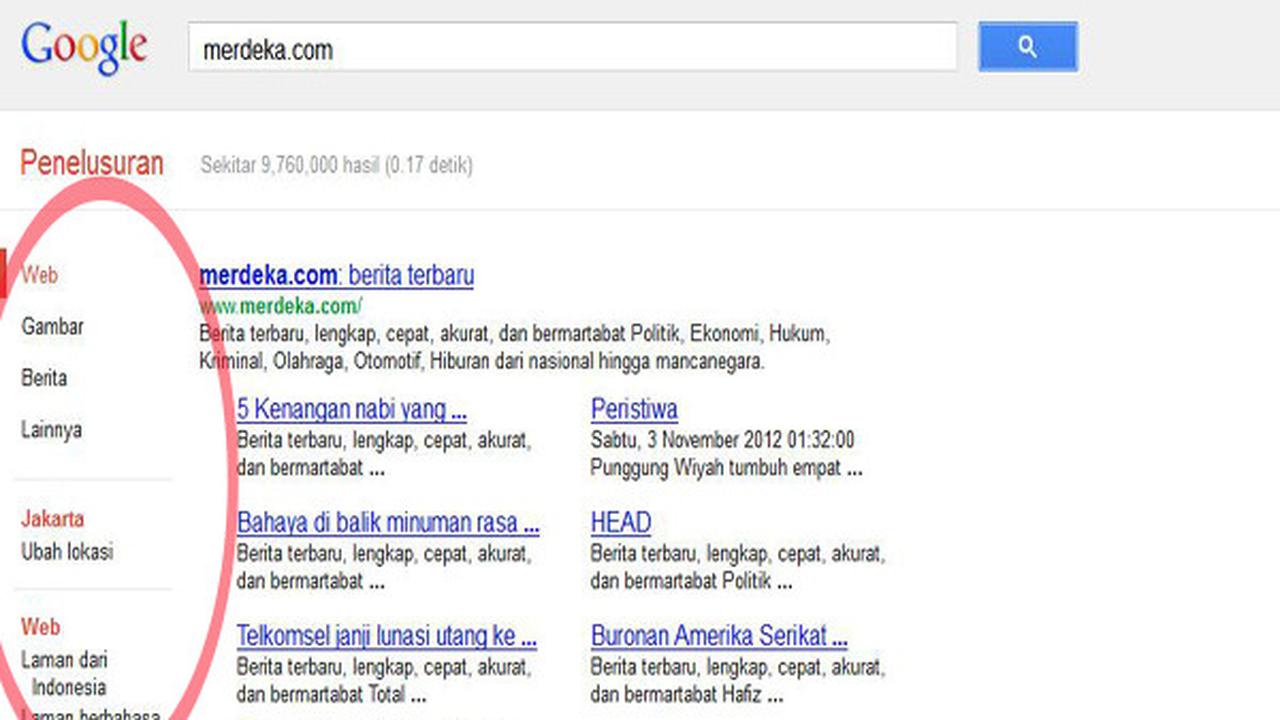Screen dimensions: 1280x720
Task: Open the Google logo homepage link
Action: click(84, 49)
